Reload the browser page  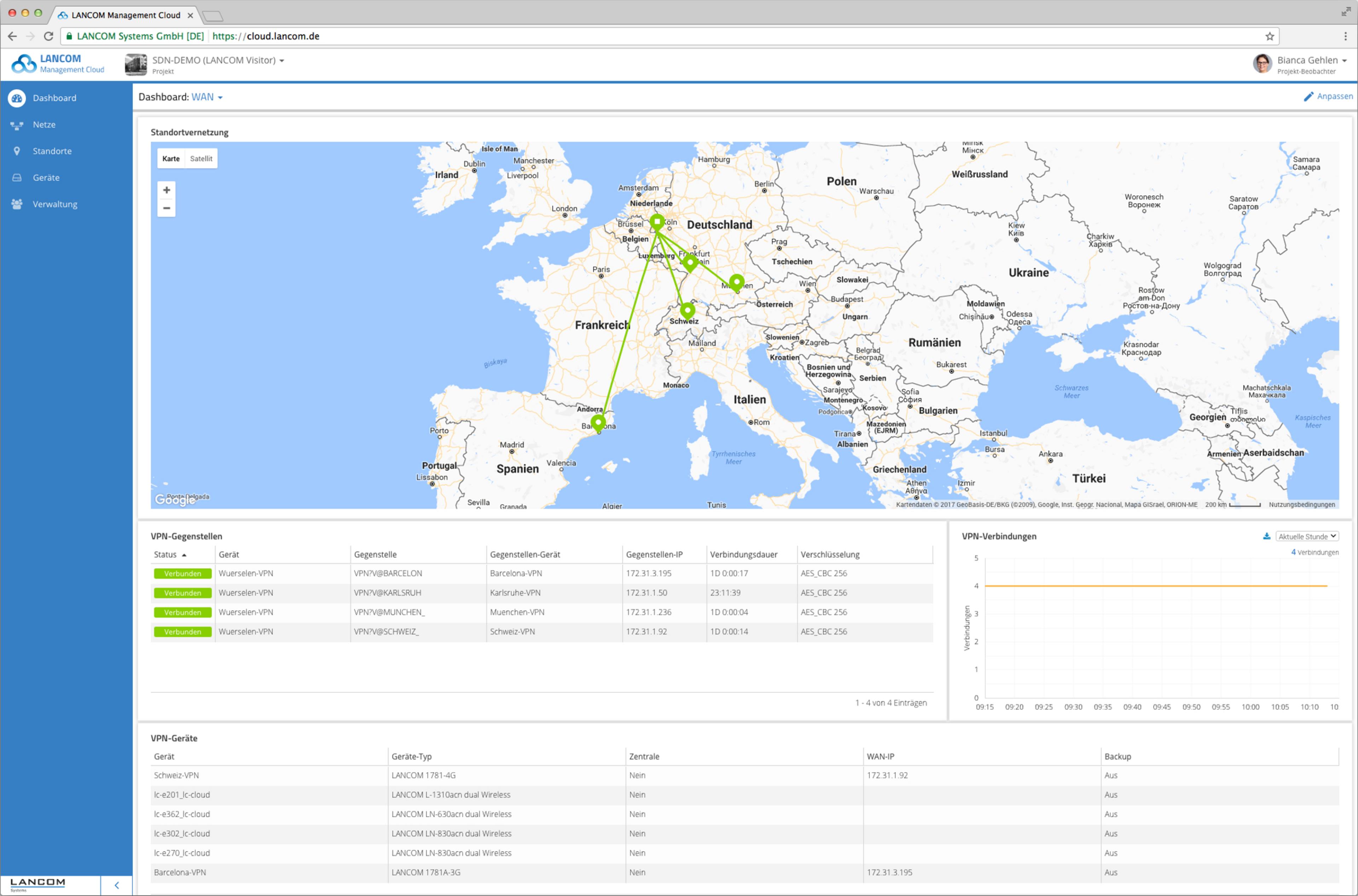(48, 36)
